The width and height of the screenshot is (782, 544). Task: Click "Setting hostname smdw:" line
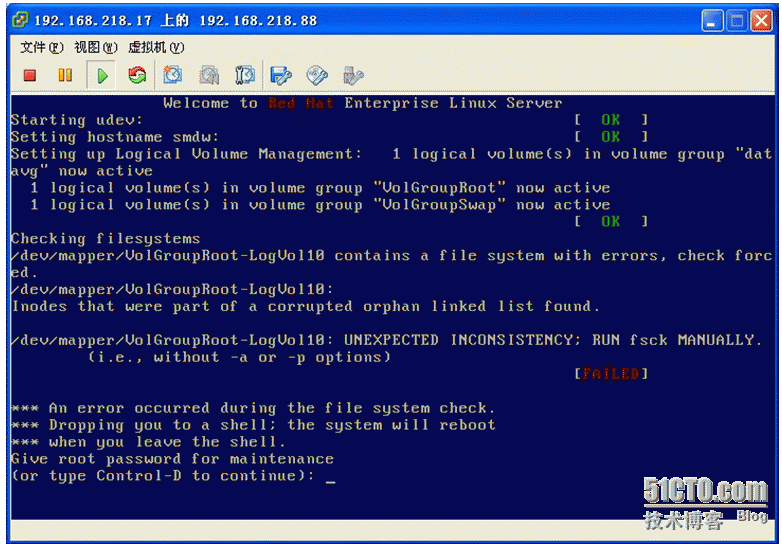115,137
